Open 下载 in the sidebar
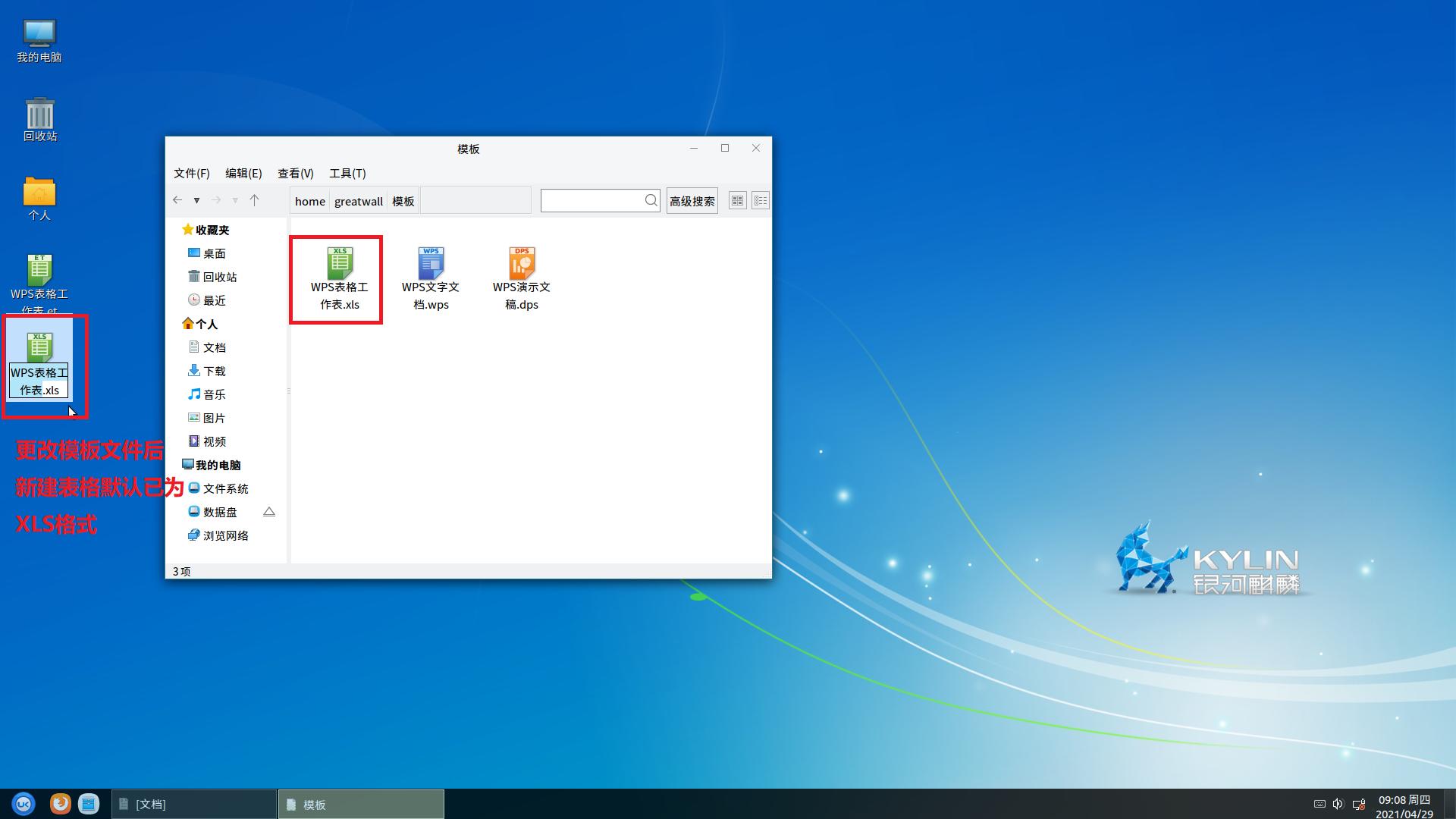The height and width of the screenshot is (819, 1456). [214, 371]
